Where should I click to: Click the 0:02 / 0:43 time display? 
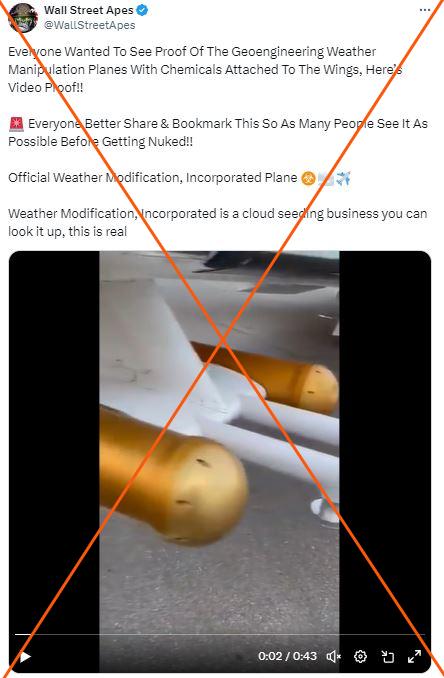(287, 656)
